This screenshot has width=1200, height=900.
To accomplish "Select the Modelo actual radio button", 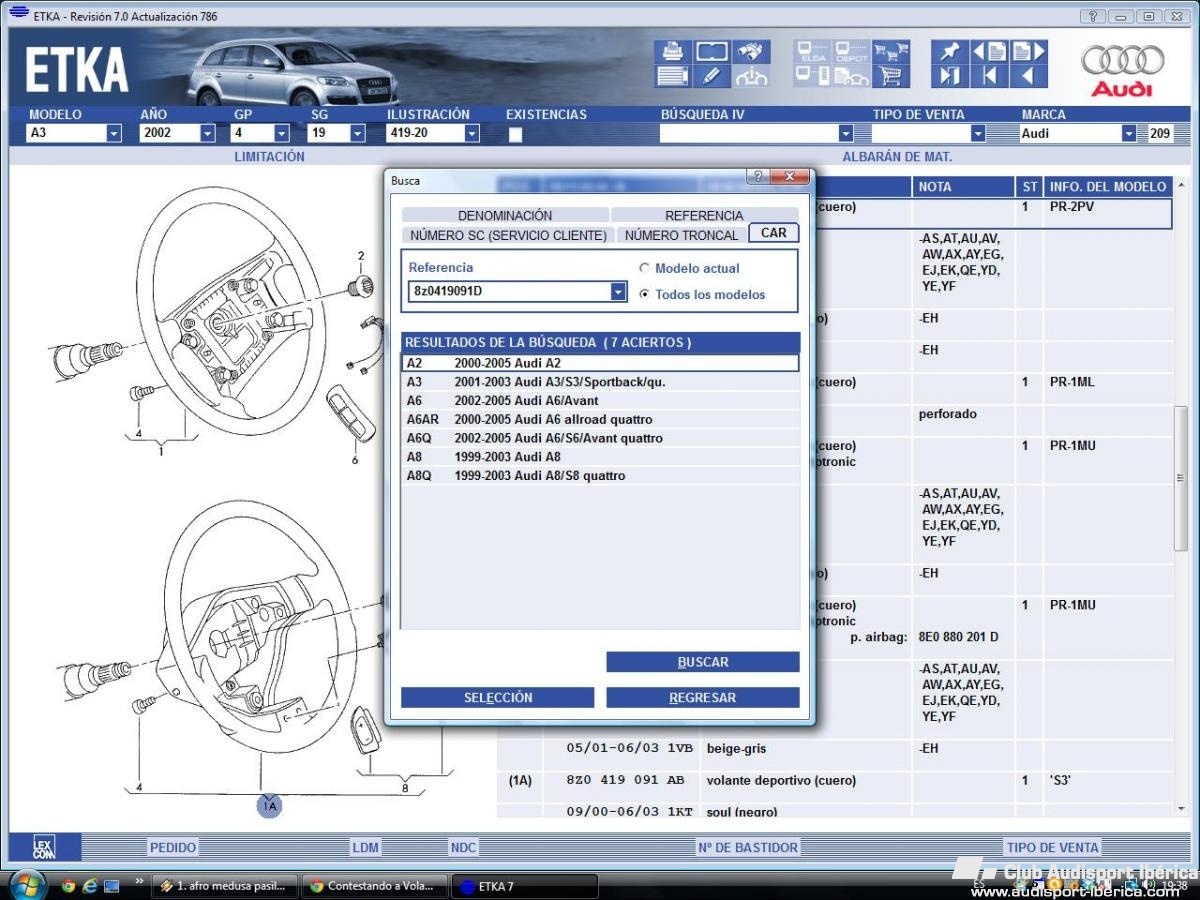I will [x=645, y=268].
